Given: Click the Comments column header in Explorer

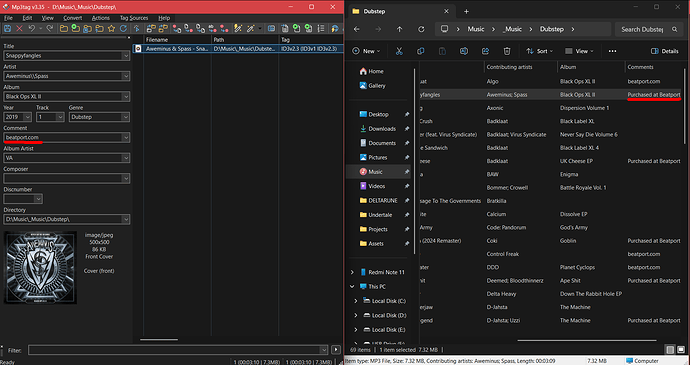Looking at the screenshot, I should [640, 67].
